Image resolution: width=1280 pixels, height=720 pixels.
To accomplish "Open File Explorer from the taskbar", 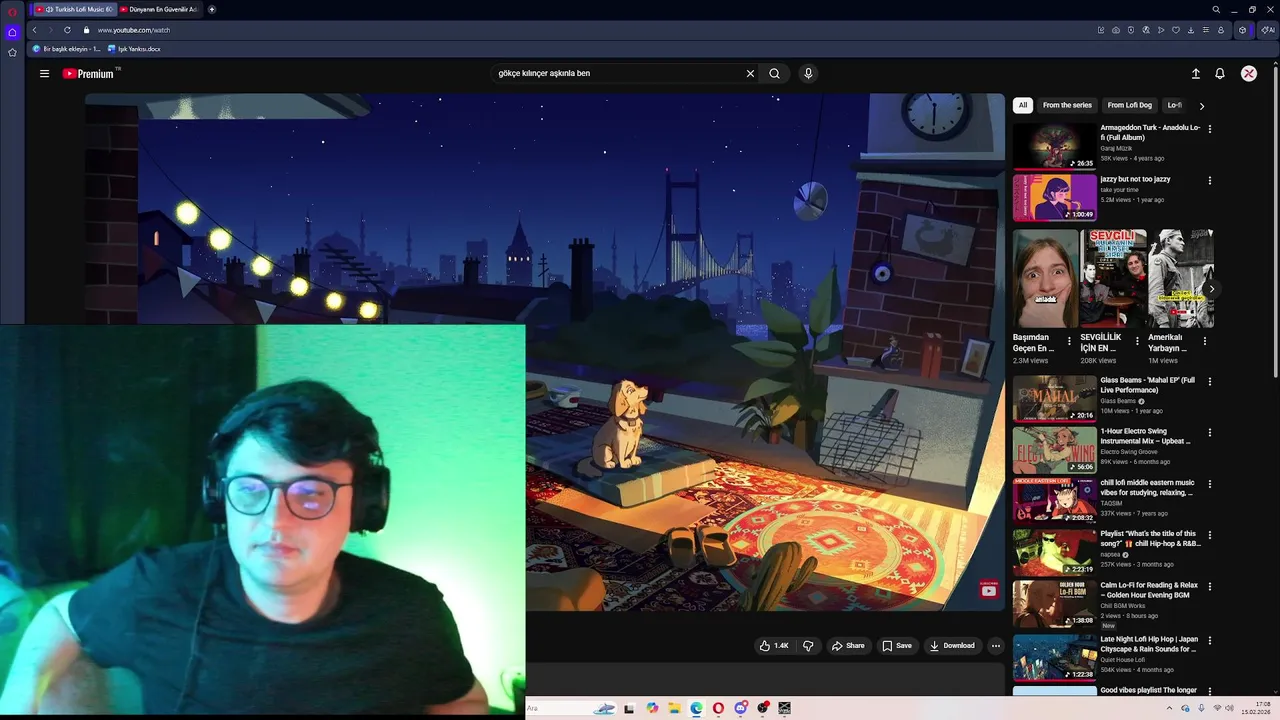I will 675,708.
